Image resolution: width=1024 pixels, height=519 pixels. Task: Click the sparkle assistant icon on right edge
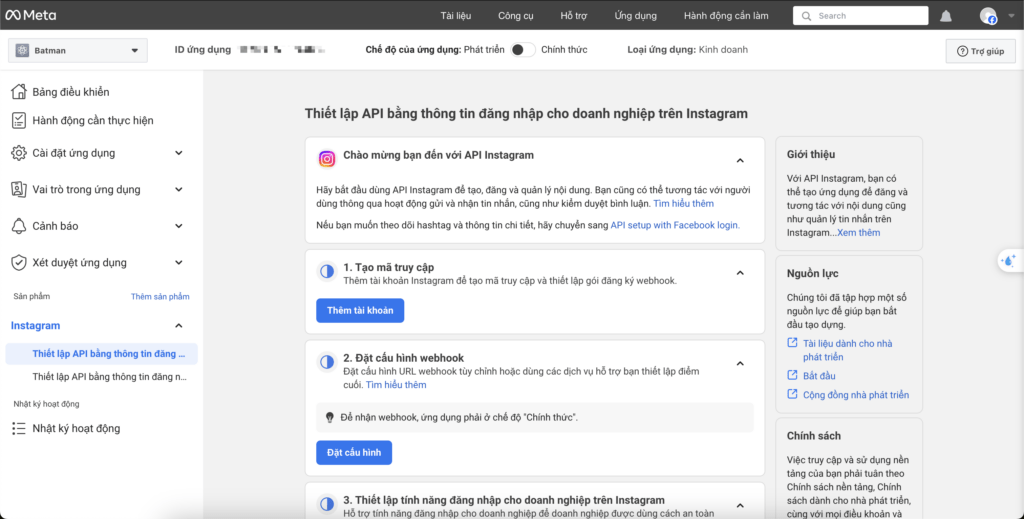coord(1010,260)
